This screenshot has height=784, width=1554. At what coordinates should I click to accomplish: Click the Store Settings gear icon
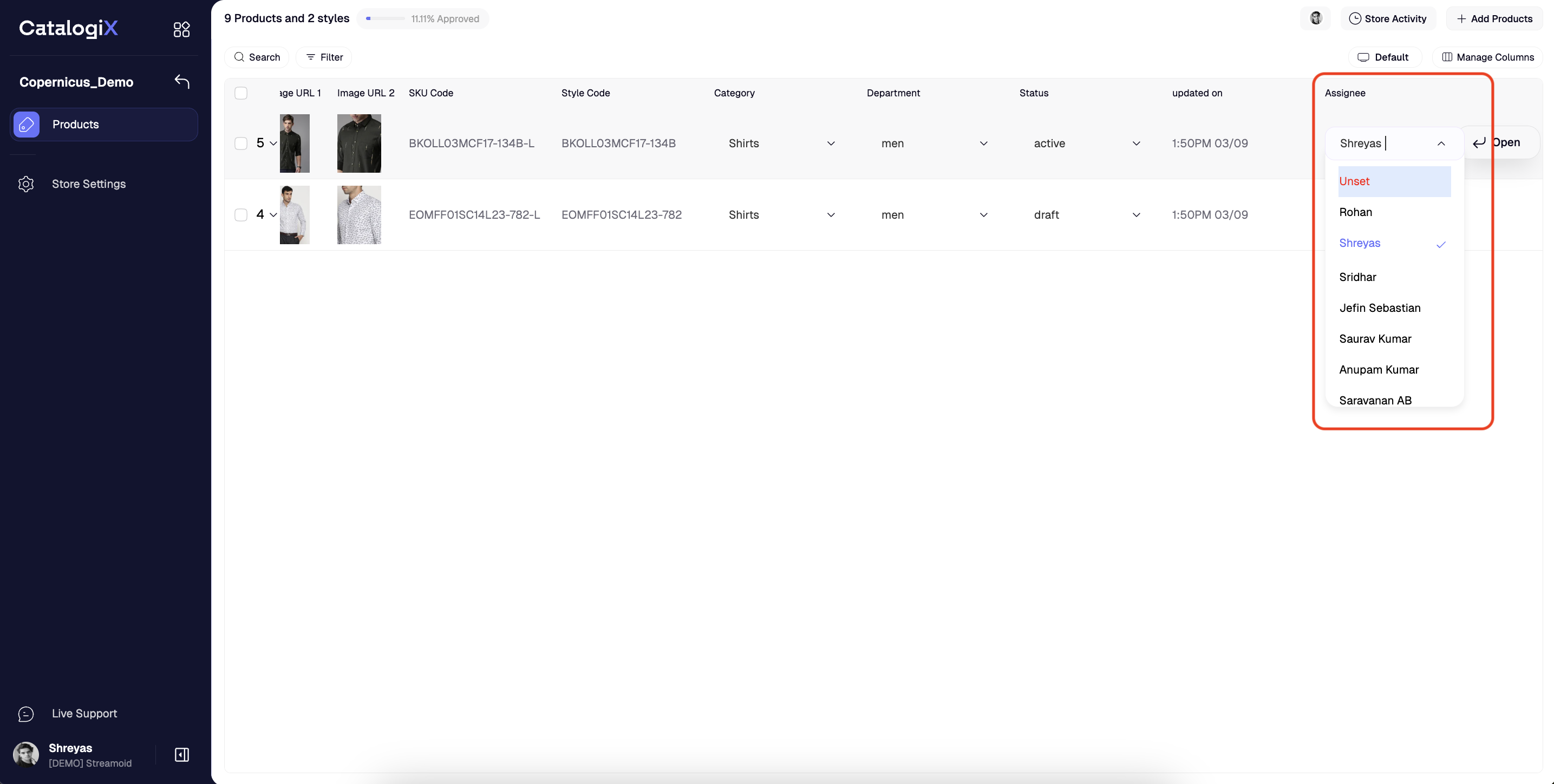click(x=26, y=184)
